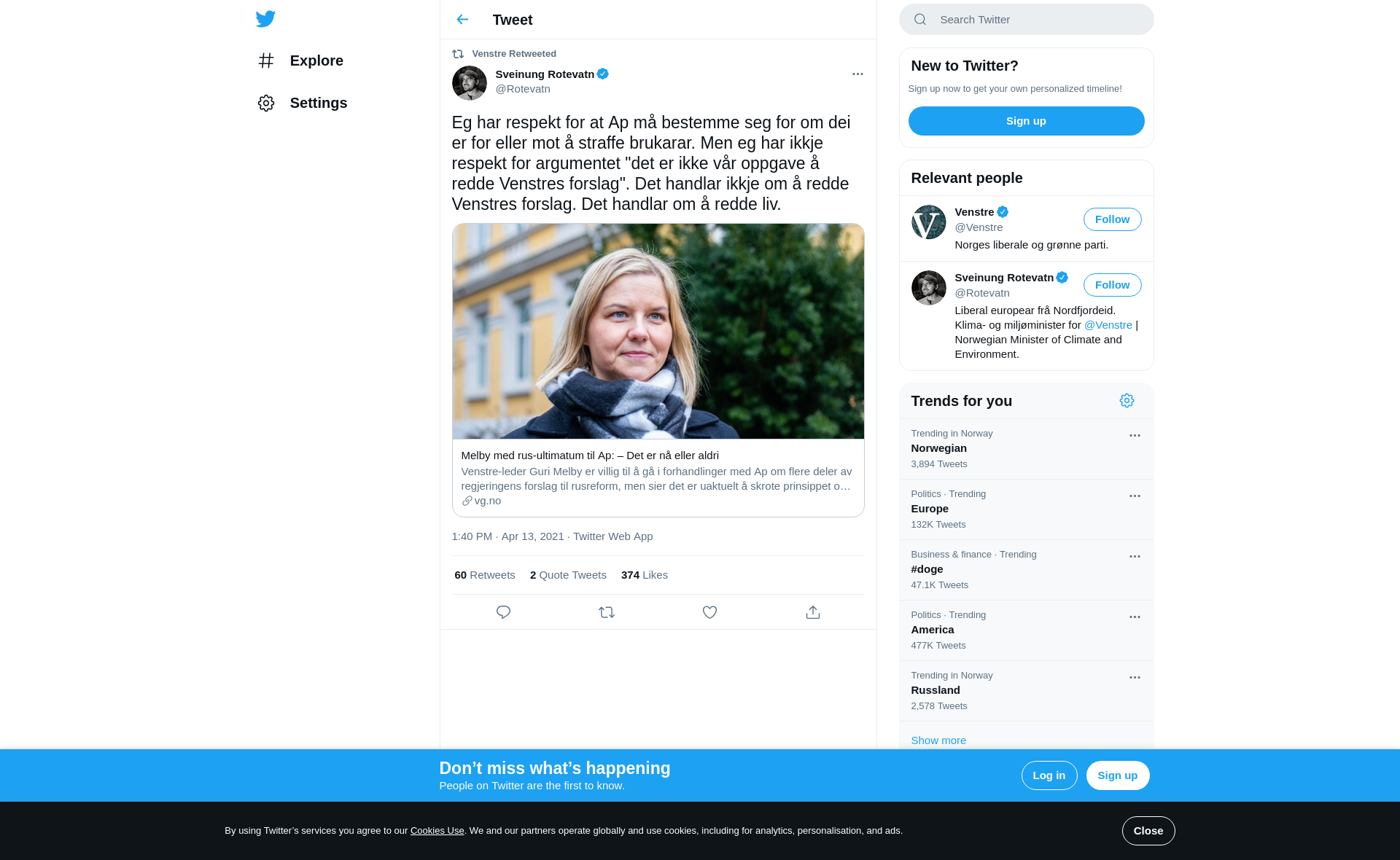Open more options for #doge trend
1400x860 pixels.
(1135, 557)
